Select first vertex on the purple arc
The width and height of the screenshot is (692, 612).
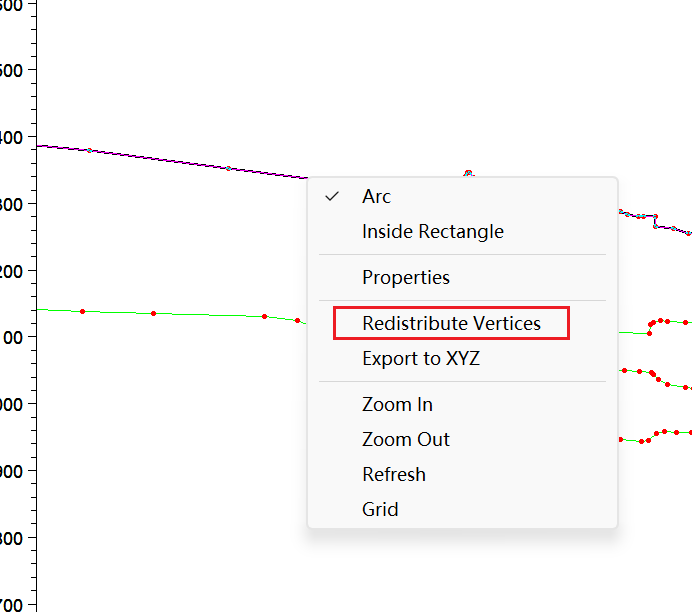pyautogui.click(x=90, y=150)
